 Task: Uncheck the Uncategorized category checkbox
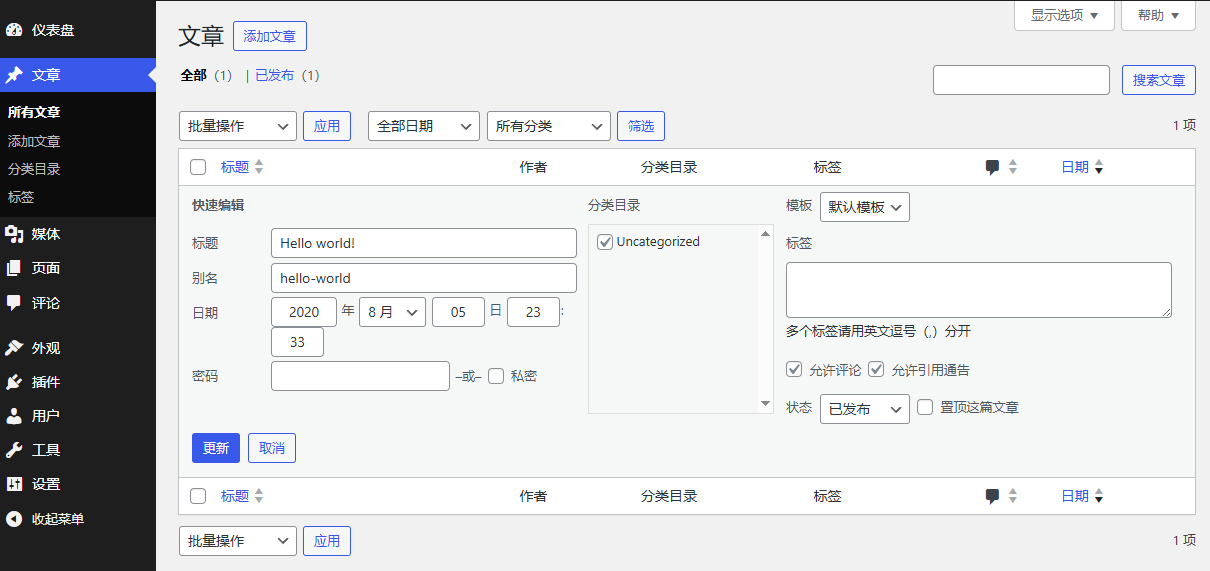(605, 242)
